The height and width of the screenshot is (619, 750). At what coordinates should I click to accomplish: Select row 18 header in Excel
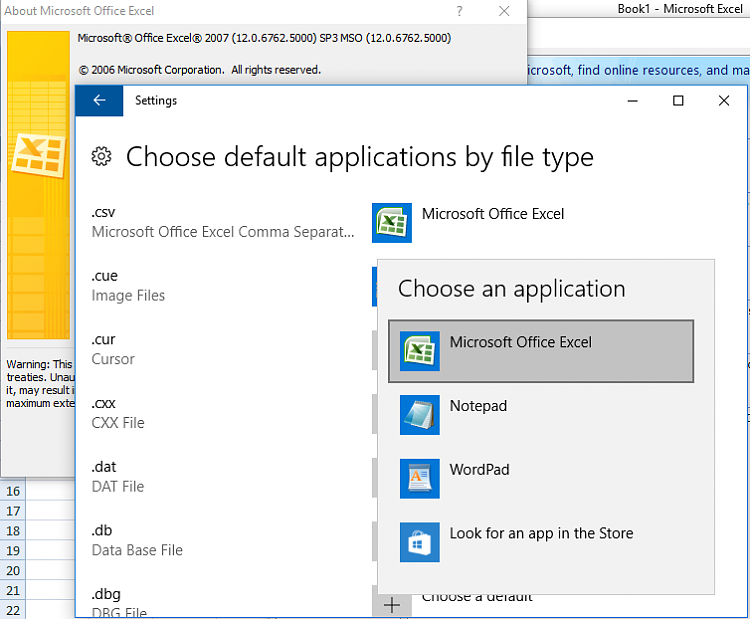pyautogui.click(x=13, y=531)
